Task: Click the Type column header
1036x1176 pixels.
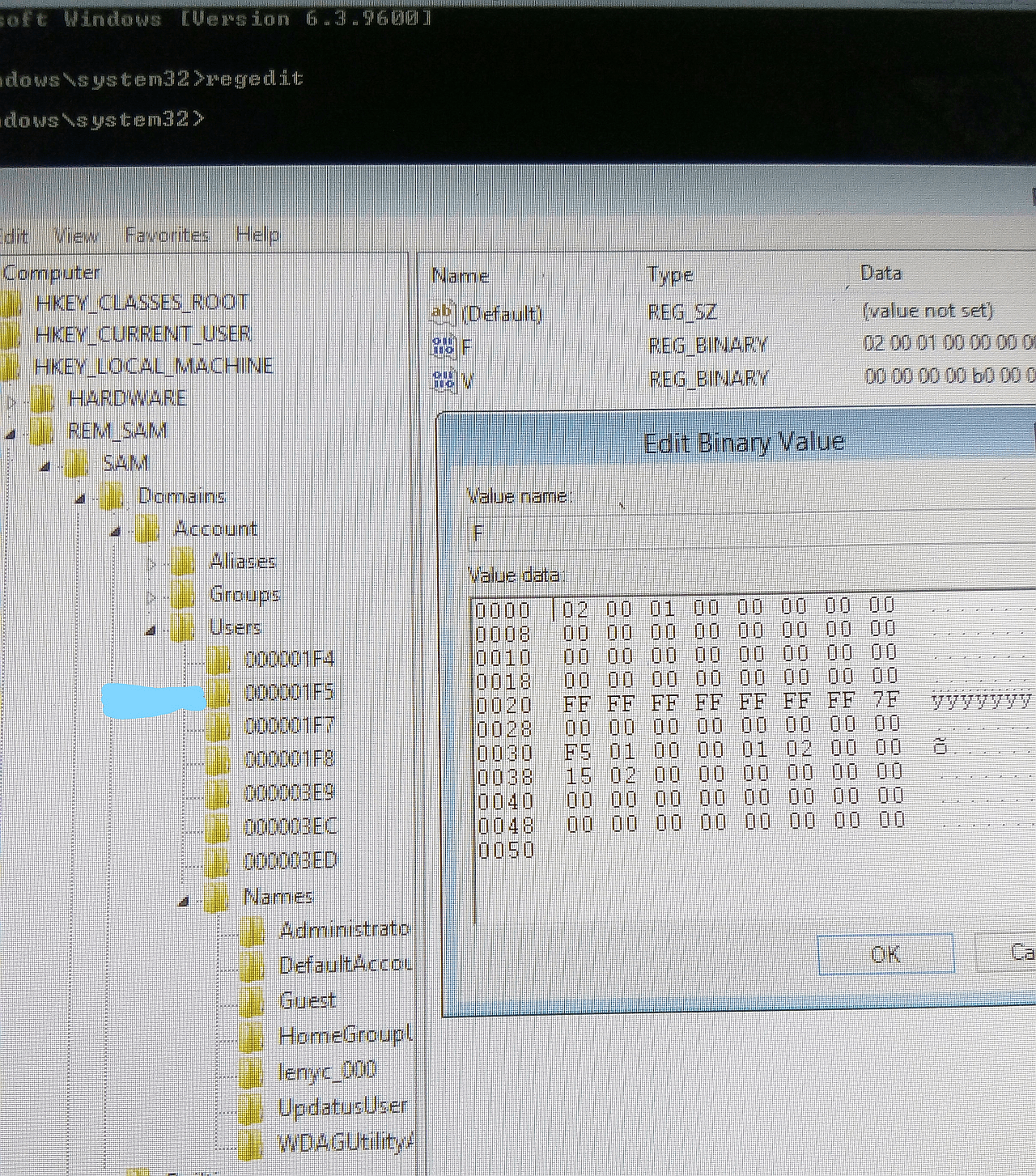Action: (x=669, y=275)
